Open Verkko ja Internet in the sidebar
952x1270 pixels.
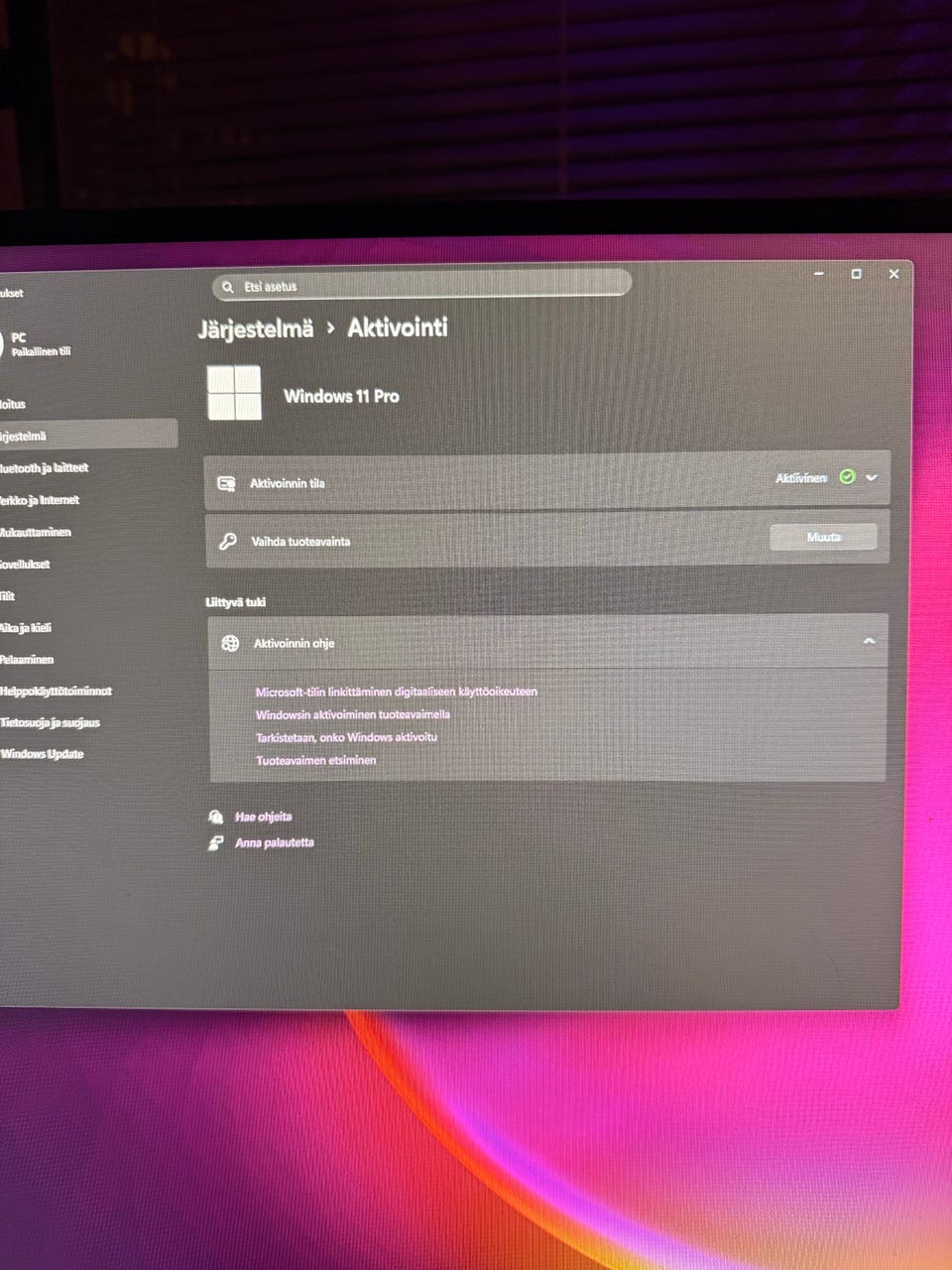click(40, 499)
